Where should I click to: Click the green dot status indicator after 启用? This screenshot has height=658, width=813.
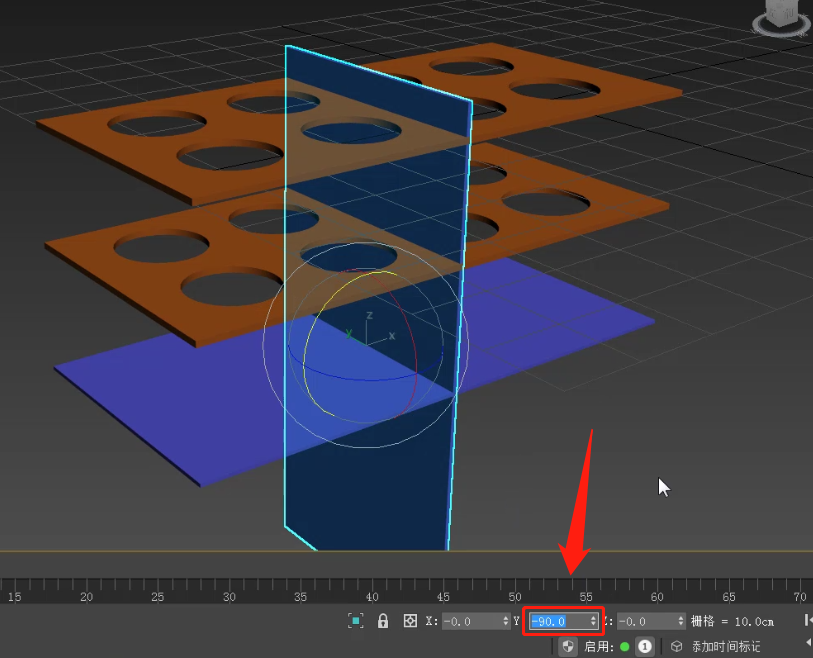pos(625,647)
